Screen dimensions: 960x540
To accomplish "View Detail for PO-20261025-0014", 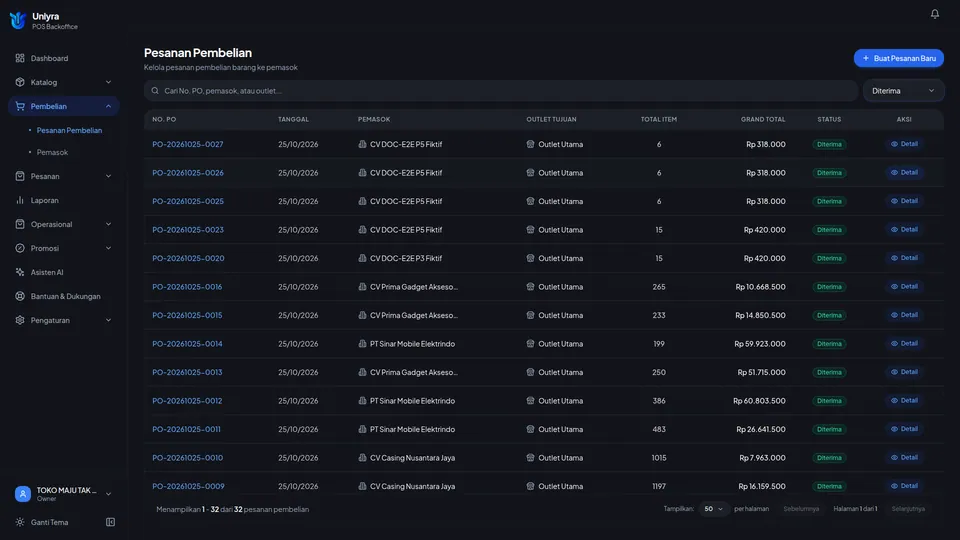I will 904,343.
